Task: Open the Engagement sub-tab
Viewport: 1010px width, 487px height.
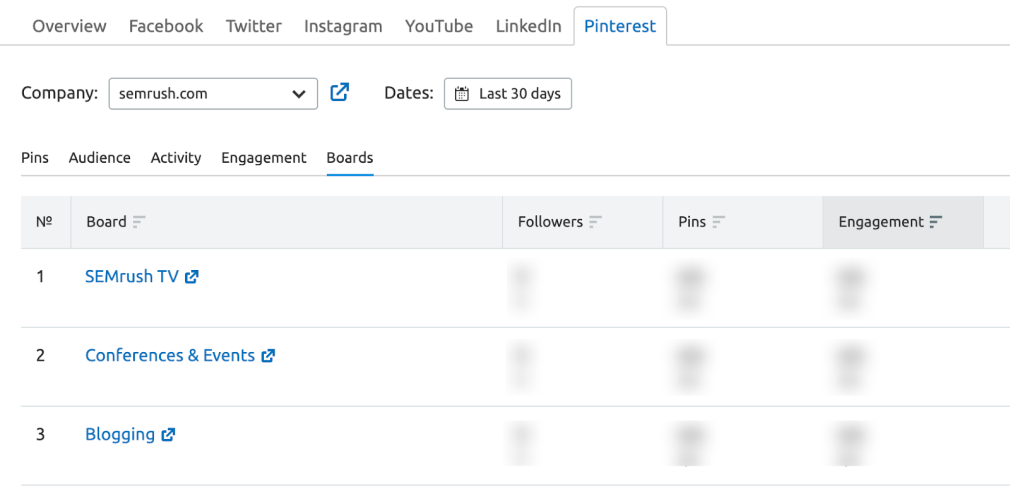Action: pyautogui.click(x=264, y=158)
